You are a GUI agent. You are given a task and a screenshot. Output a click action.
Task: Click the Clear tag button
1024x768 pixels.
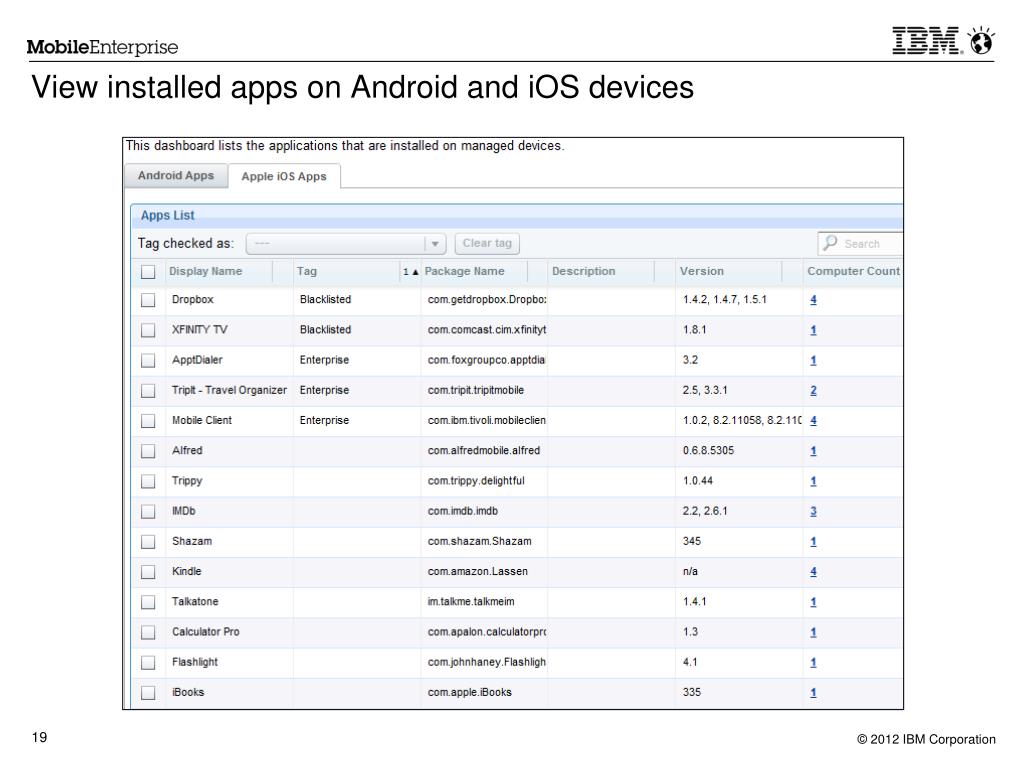[487, 244]
